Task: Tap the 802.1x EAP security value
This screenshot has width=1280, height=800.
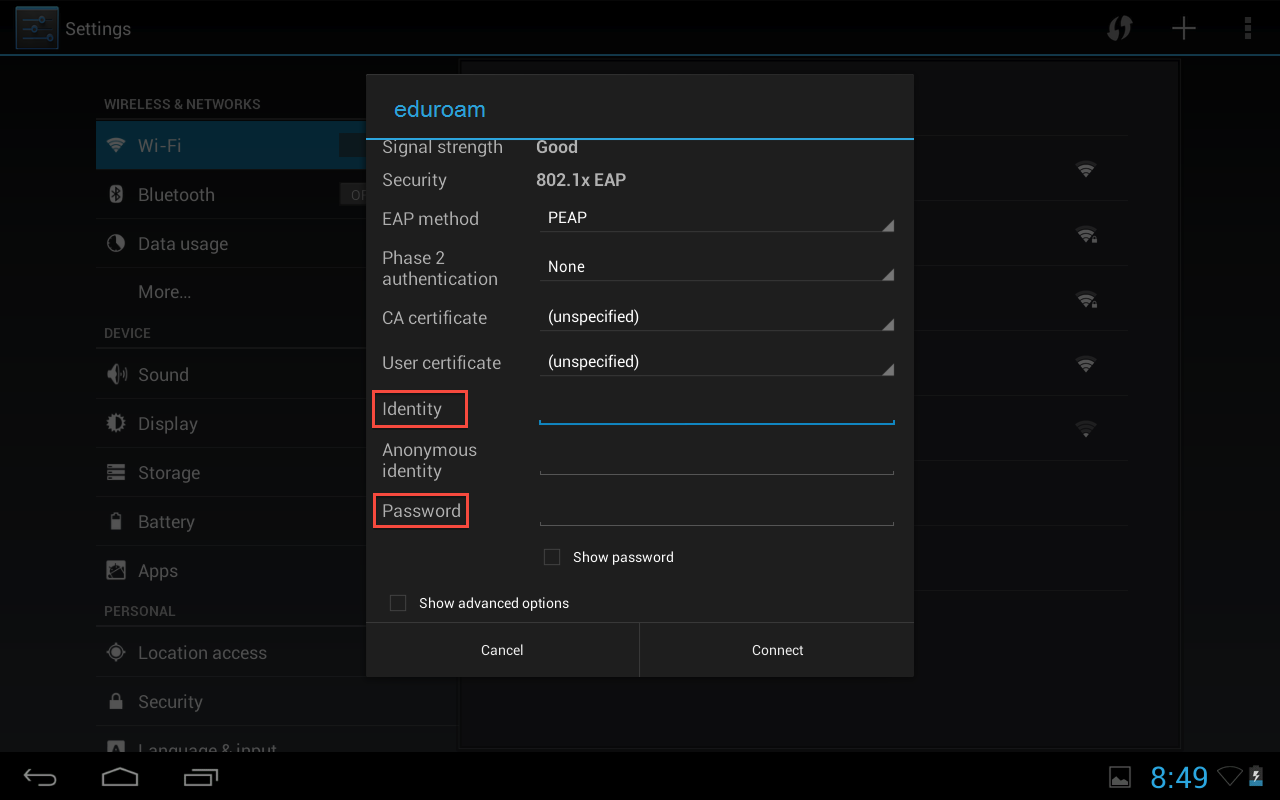Action: click(581, 180)
